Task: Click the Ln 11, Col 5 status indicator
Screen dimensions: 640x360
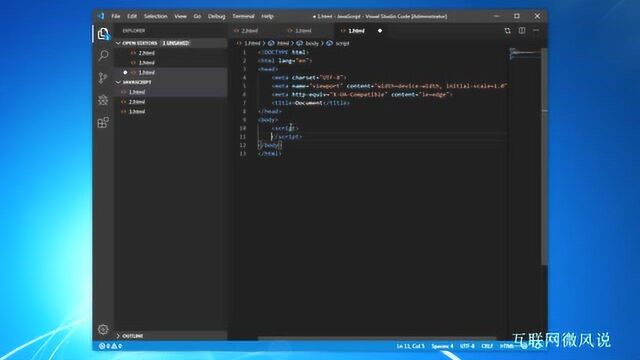Action: 411,346
